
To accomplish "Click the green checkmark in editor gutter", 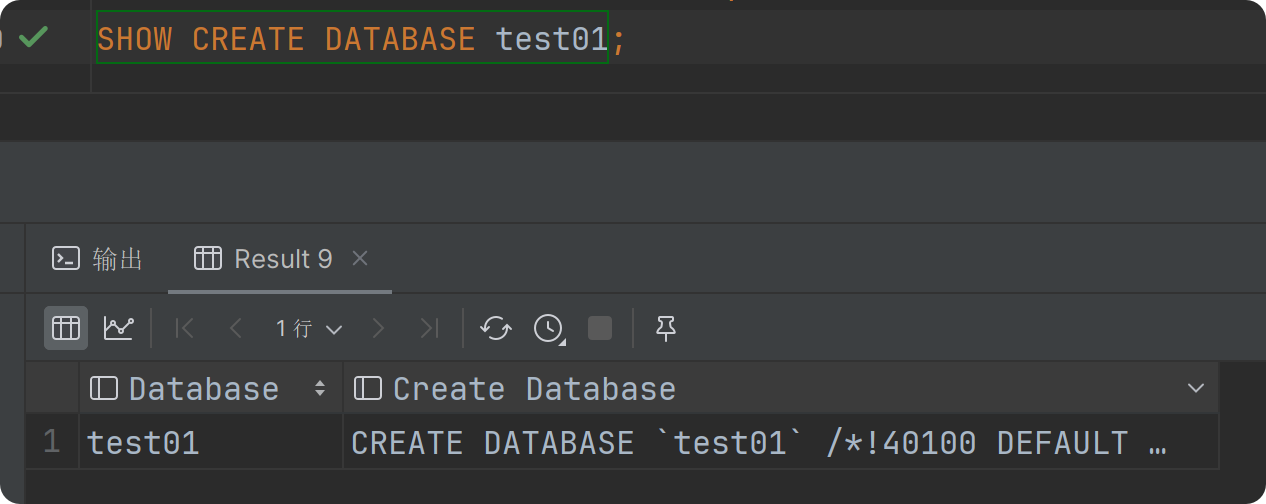I will point(34,38).
